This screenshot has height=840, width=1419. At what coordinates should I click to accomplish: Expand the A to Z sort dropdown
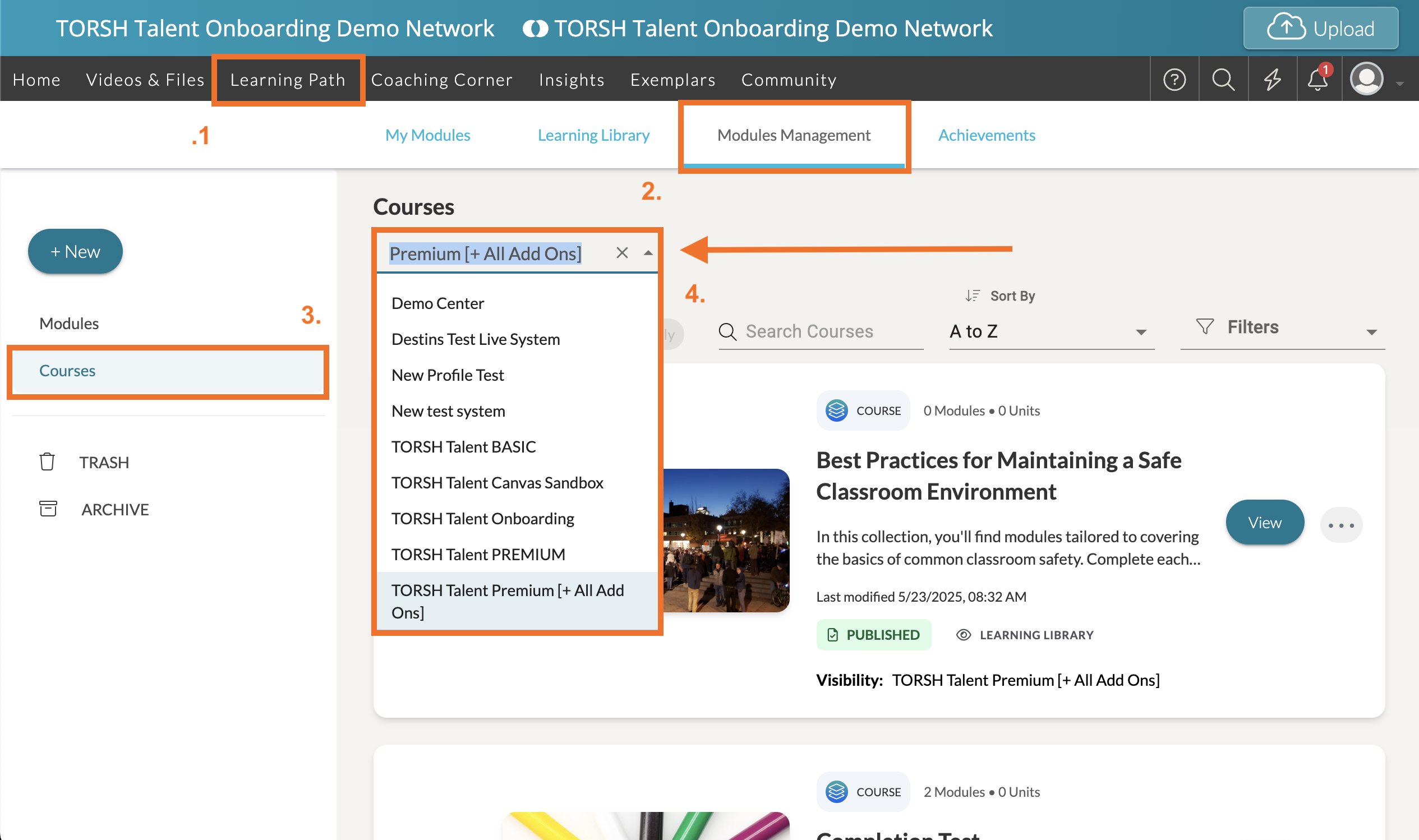(1051, 331)
